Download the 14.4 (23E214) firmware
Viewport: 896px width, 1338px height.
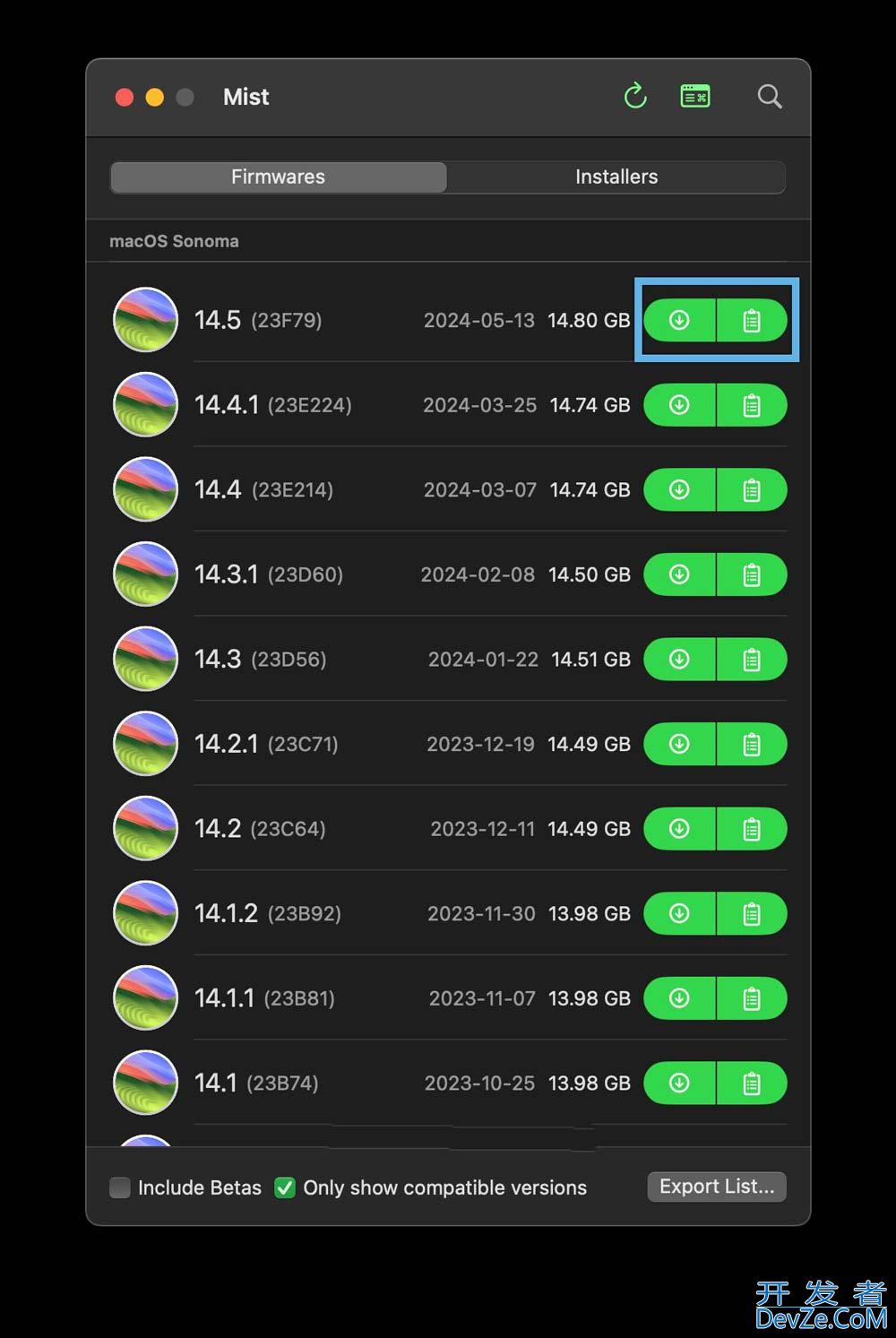pyautogui.click(x=679, y=489)
